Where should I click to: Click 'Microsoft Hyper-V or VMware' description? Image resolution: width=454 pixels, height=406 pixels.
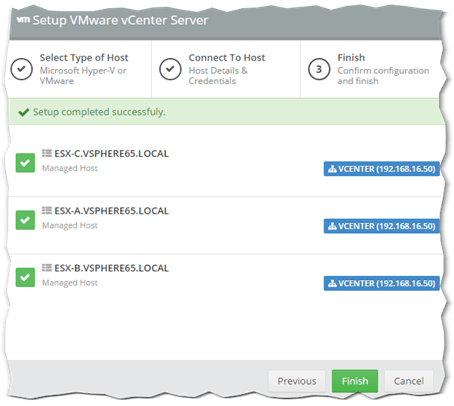pos(83,76)
